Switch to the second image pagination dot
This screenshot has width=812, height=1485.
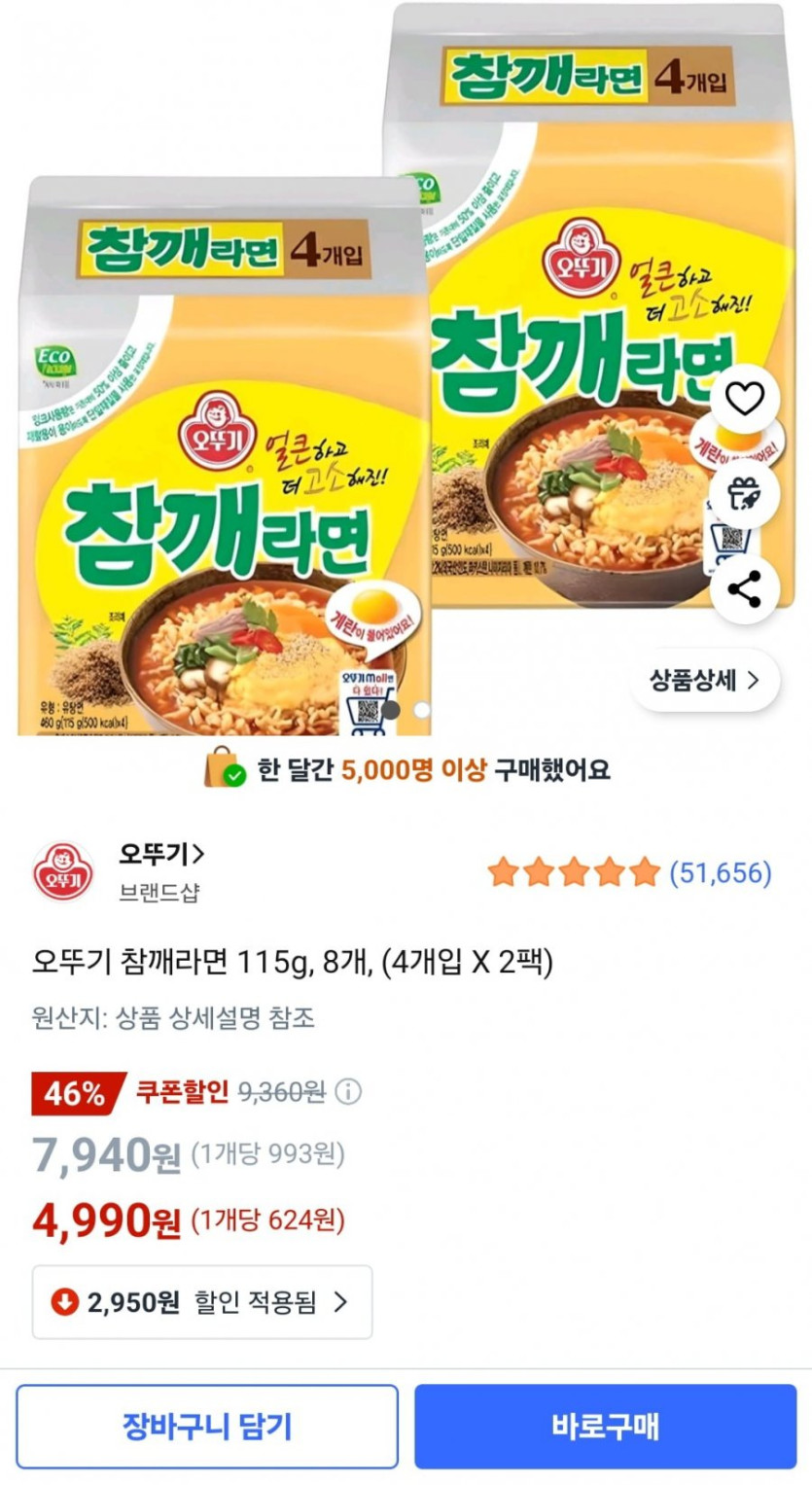tap(421, 710)
